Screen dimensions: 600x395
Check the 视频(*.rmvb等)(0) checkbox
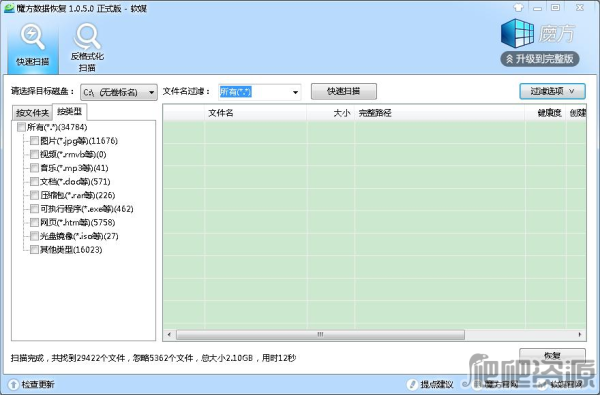pos(34,154)
